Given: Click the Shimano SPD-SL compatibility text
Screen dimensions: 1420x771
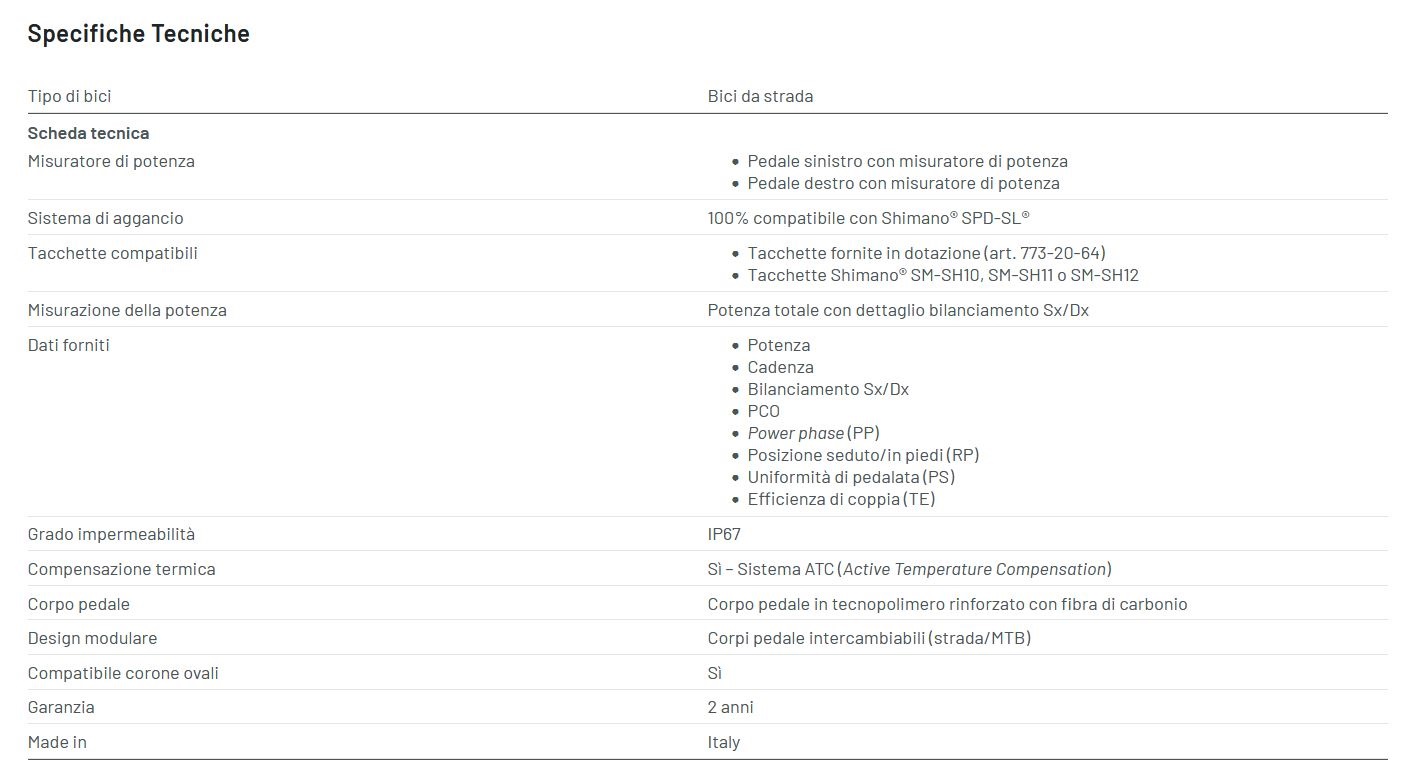Looking at the screenshot, I should click(x=868, y=218).
